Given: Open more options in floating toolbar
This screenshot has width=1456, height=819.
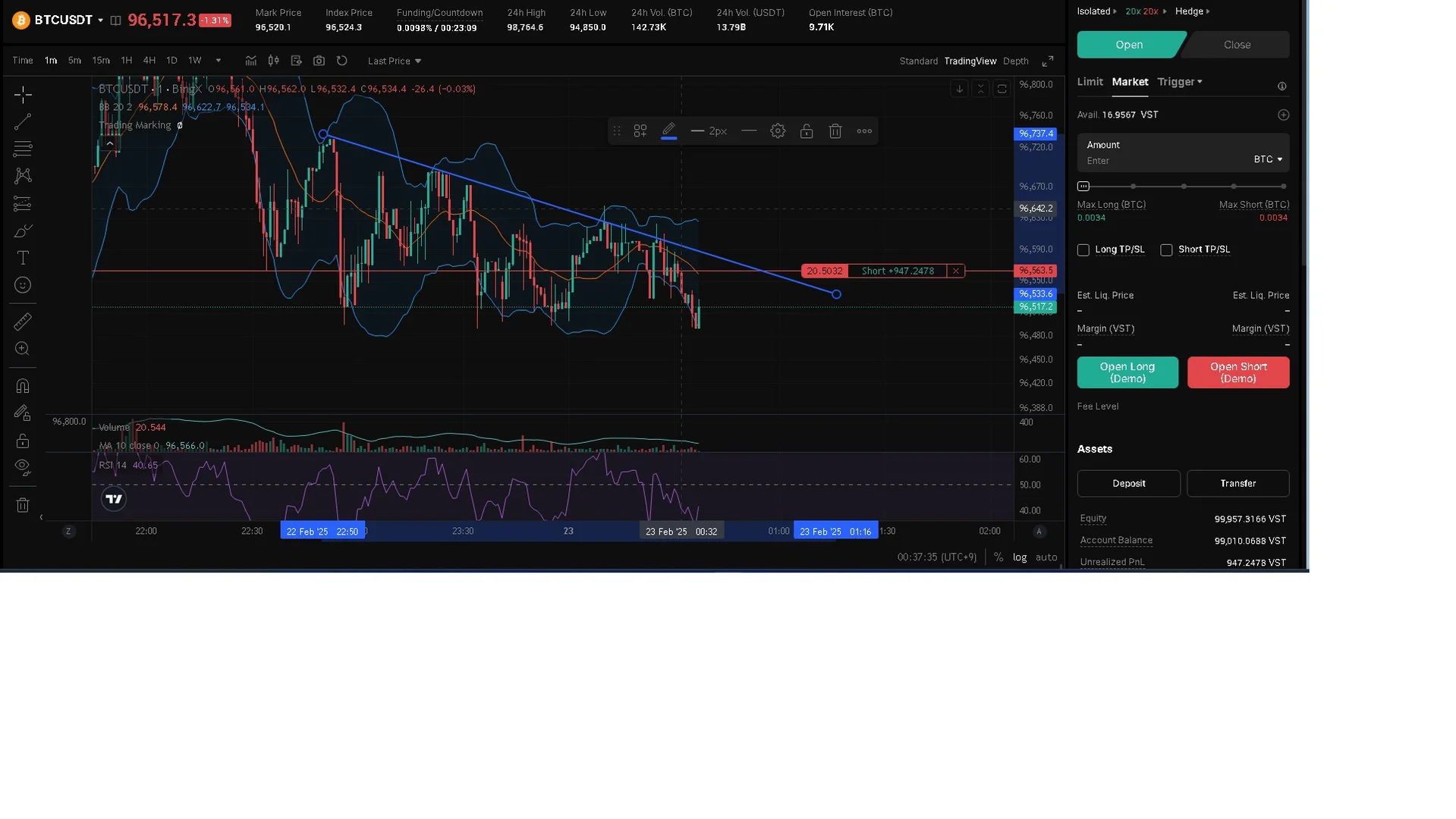Looking at the screenshot, I should 864,131.
